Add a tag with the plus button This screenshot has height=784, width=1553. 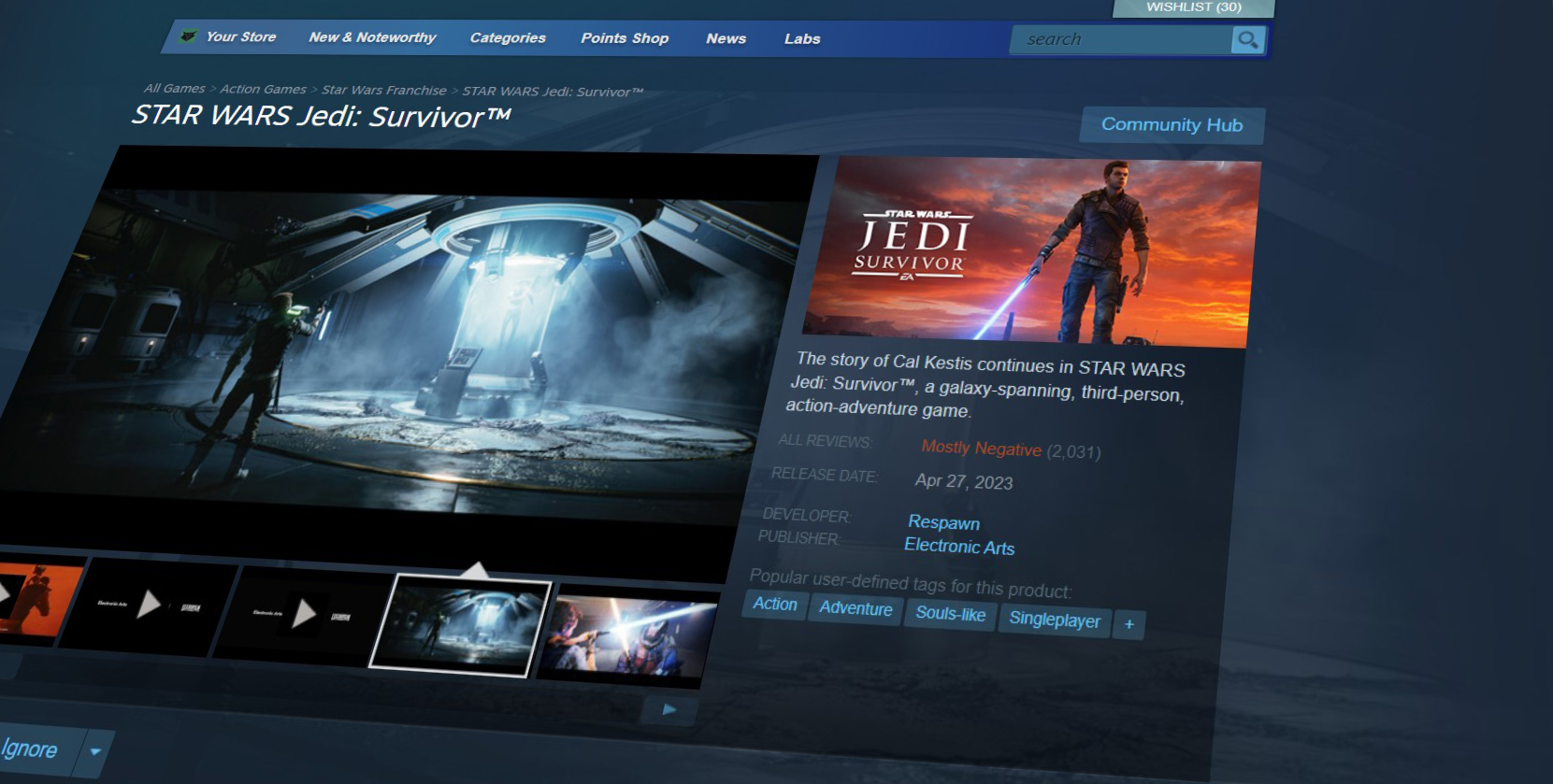tap(1129, 624)
